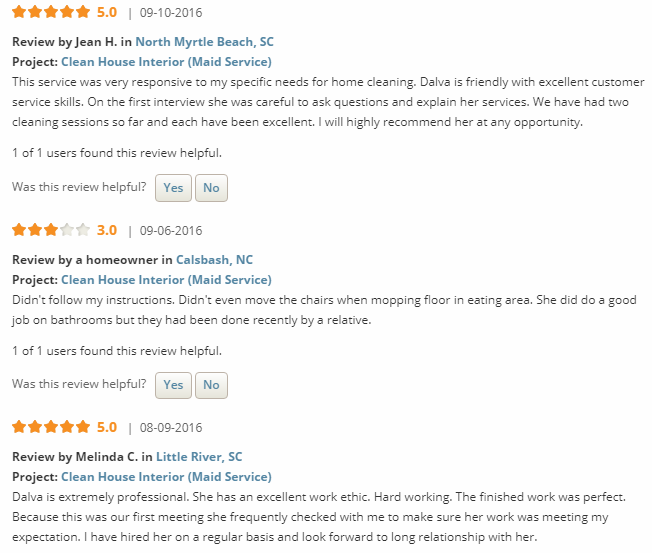The width and height of the screenshot is (652, 553).
Task: Open the North Myrtle Beach, SC link
Action: 204,42
